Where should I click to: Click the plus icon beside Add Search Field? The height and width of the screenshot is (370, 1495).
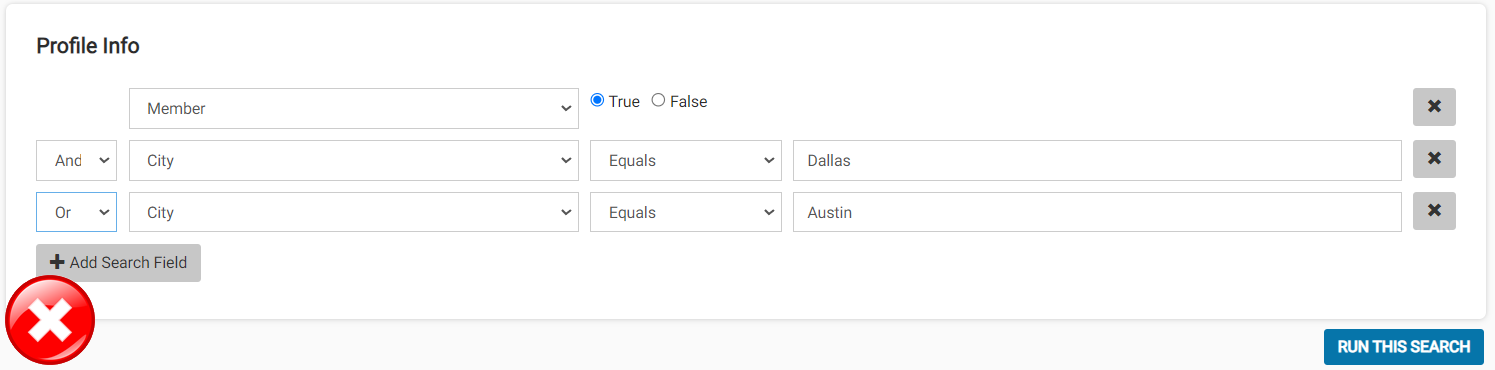coord(57,263)
